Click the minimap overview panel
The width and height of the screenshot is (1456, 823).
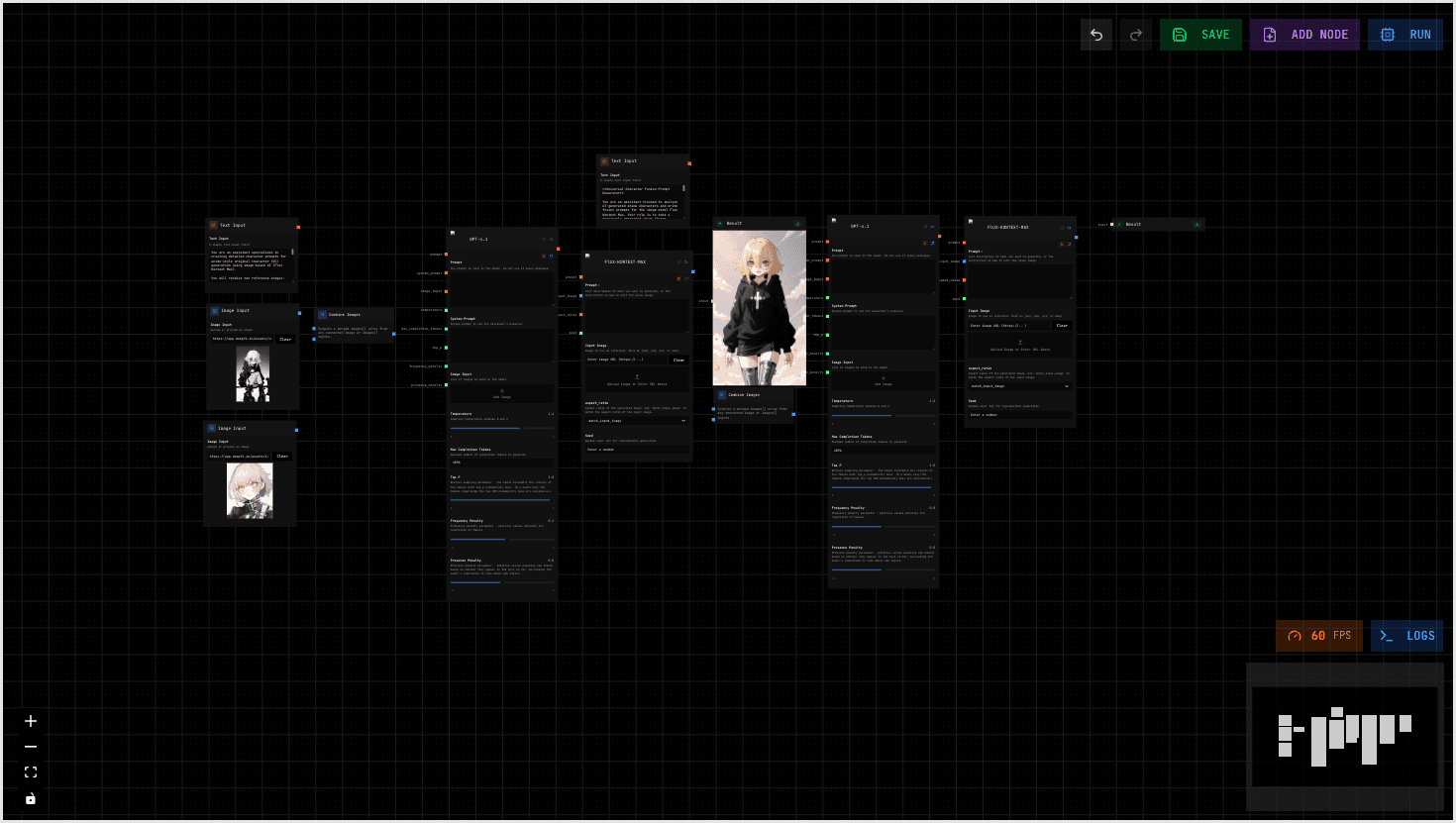[1344, 737]
